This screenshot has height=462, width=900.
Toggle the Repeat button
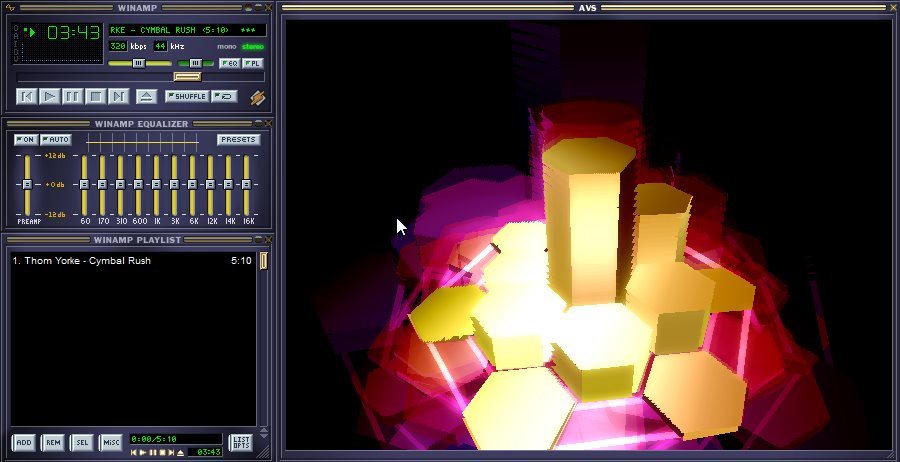coord(224,96)
